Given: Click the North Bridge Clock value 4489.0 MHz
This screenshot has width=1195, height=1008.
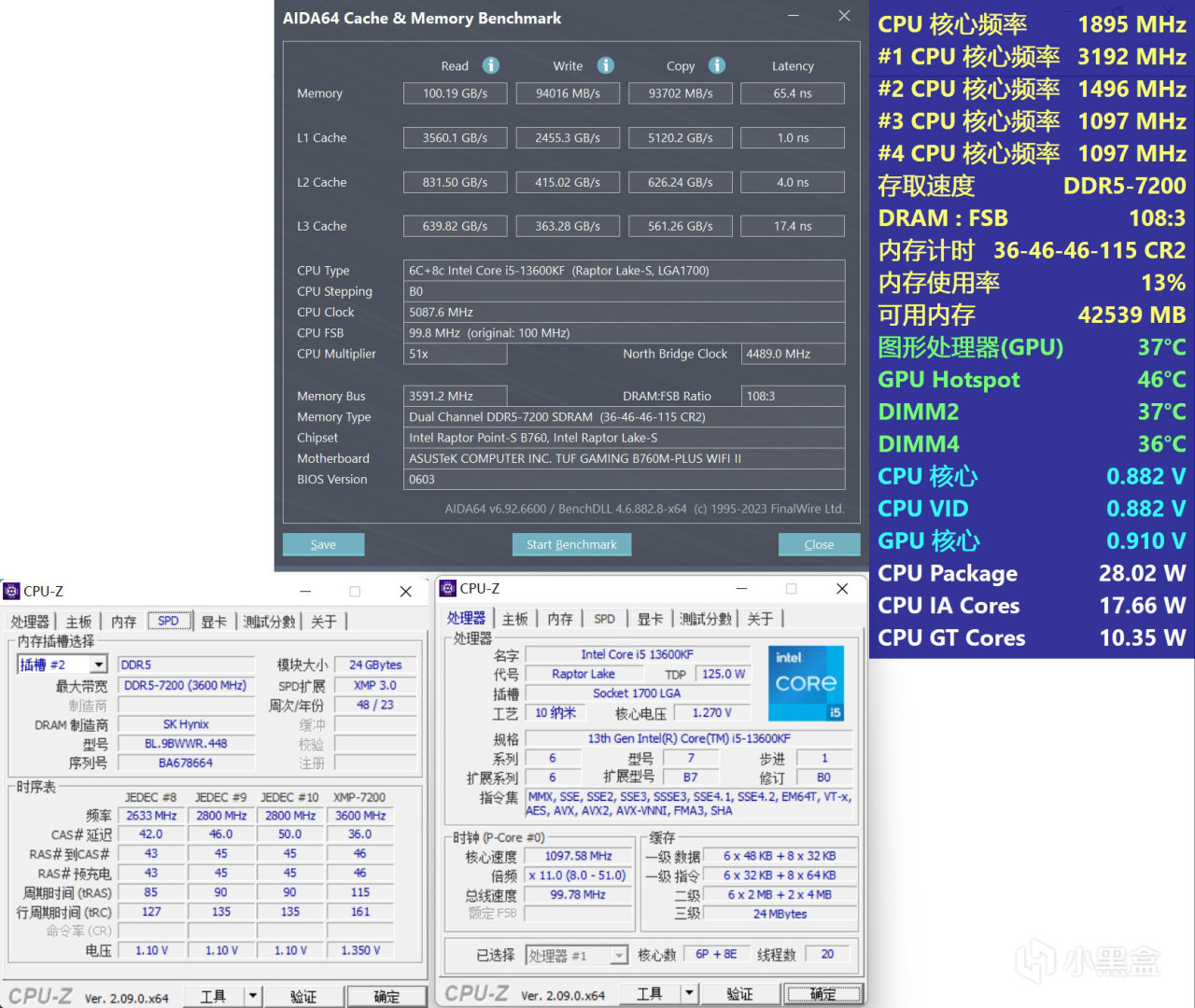Looking at the screenshot, I should point(793,354).
